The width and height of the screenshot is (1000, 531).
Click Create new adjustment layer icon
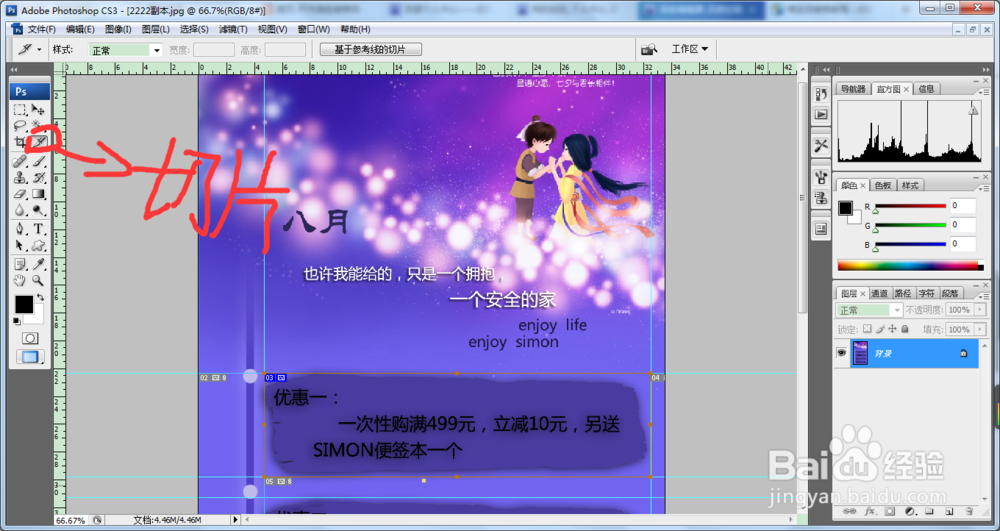(910, 511)
